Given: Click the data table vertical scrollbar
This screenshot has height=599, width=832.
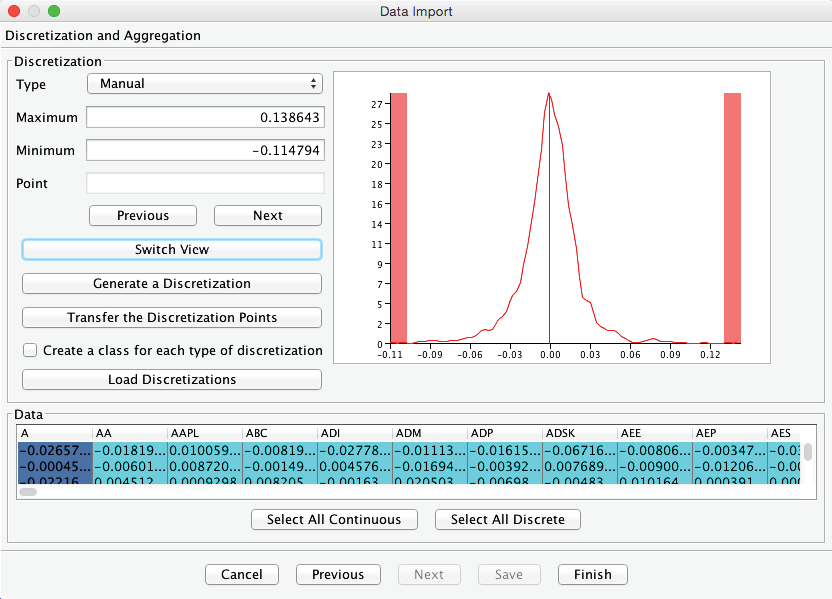Looking at the screenshot, I should pyautogui.click(x=807, y=452).
